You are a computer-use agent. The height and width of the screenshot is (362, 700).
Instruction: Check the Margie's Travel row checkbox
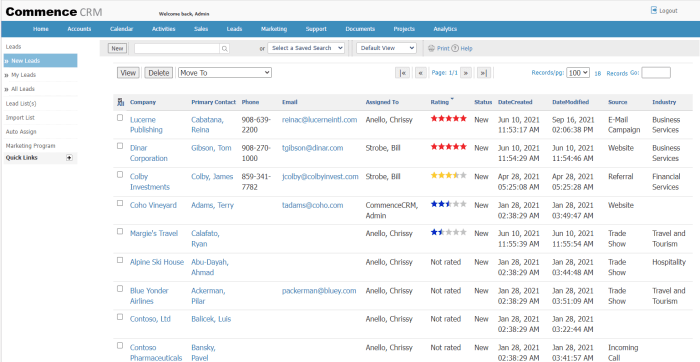tap(120, 231)
